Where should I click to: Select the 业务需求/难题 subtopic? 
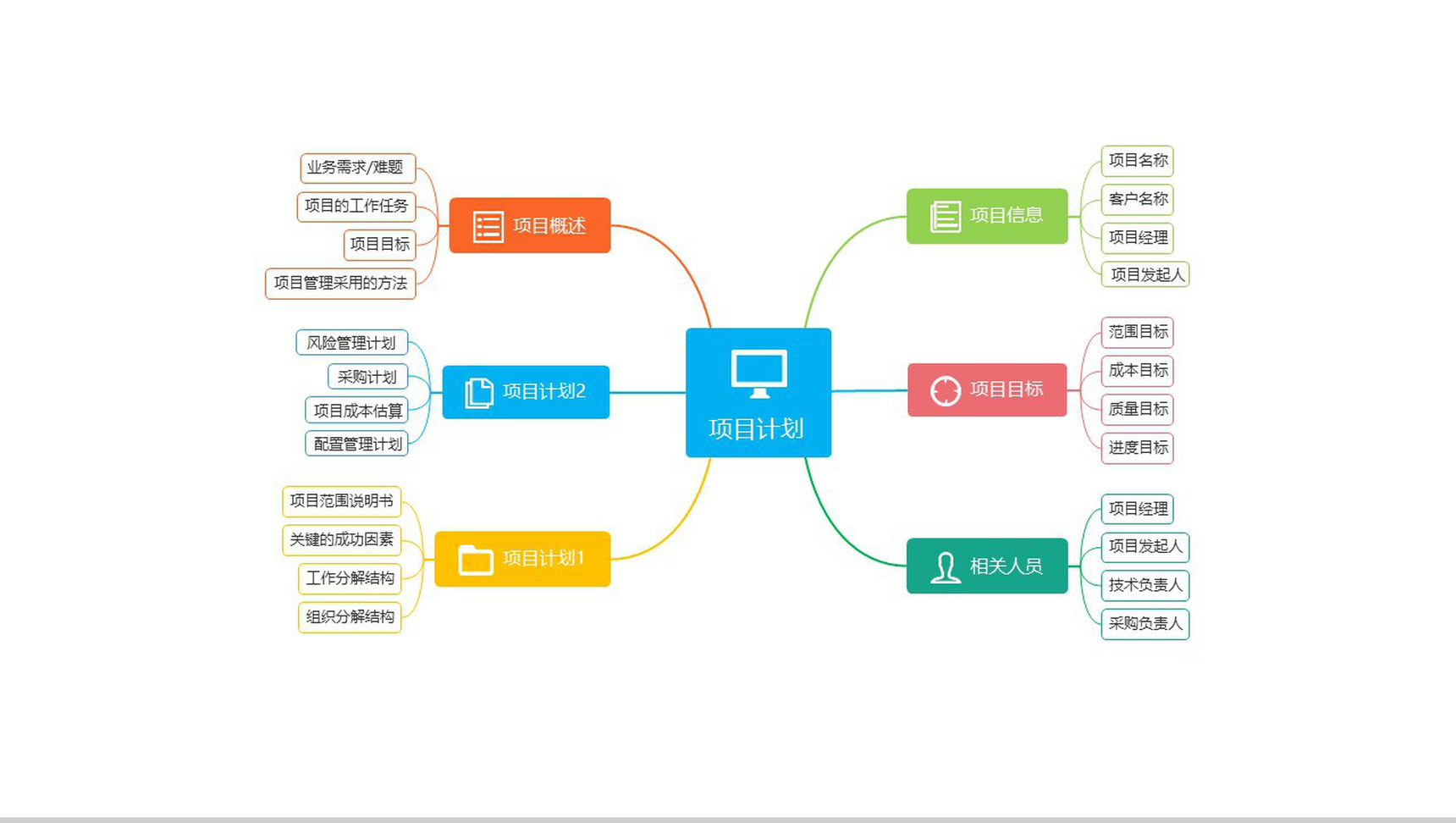tap(358, 168)
